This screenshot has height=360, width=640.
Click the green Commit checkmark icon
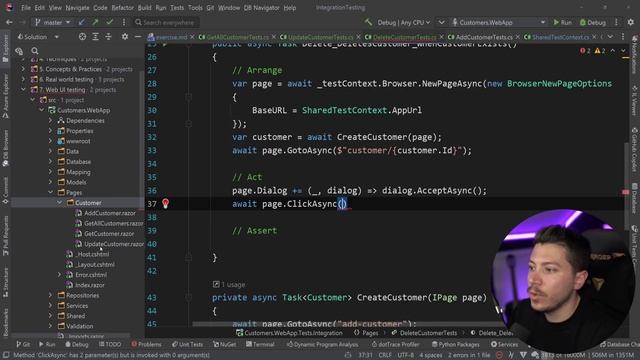tap(109, 22)
